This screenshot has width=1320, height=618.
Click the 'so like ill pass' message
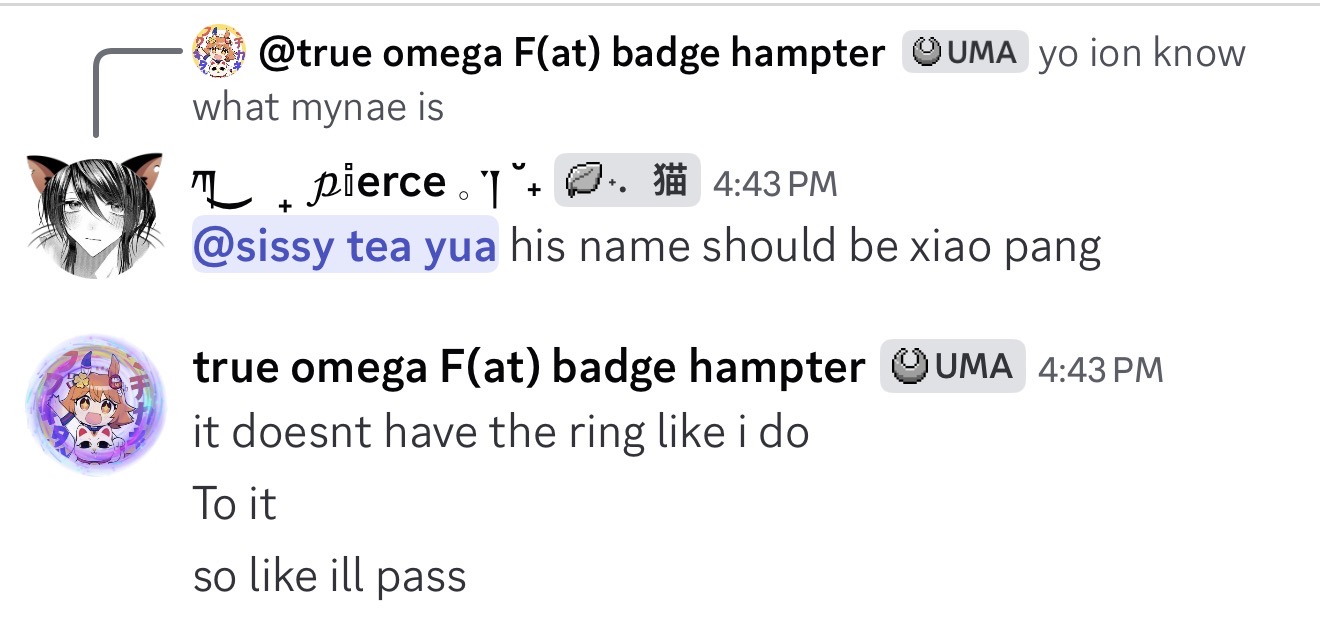click(329, 577)
